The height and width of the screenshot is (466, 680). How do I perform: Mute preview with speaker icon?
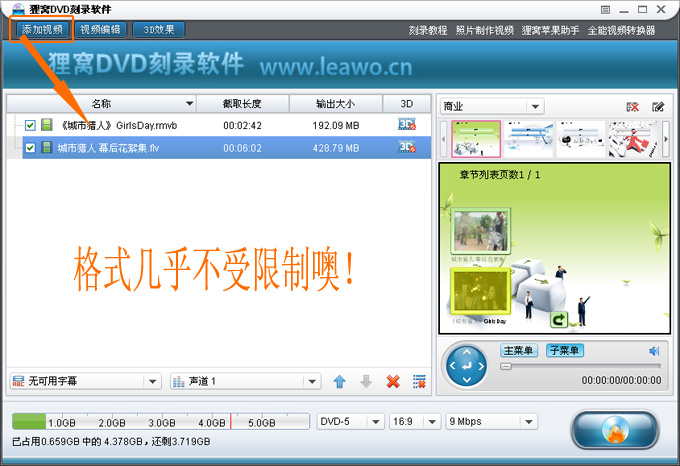[654, 351]
